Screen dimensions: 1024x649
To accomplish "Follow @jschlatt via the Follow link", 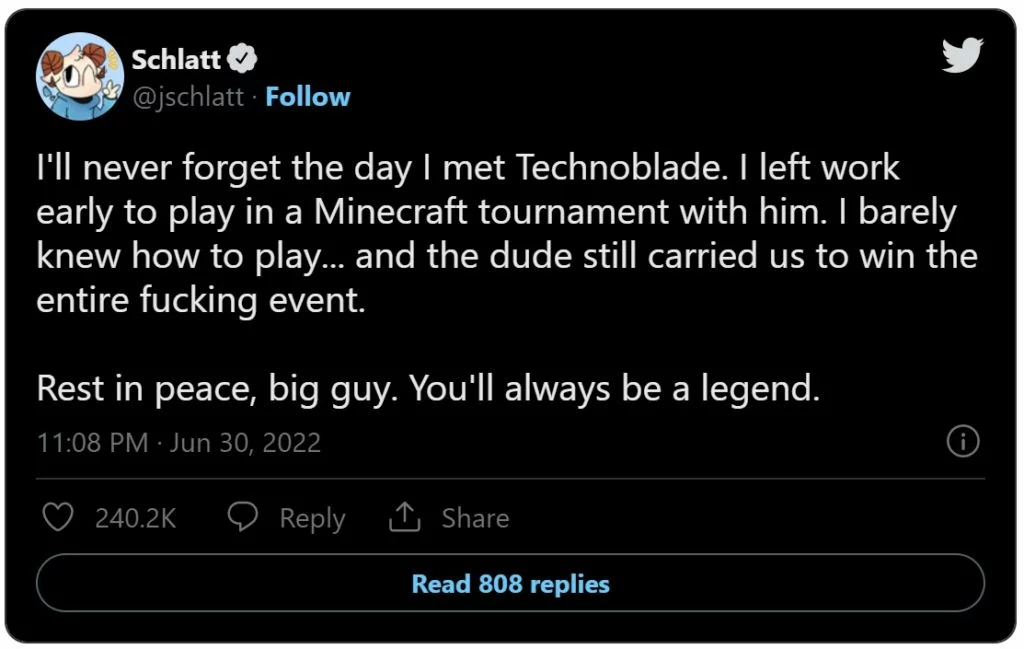I will 308,96.
